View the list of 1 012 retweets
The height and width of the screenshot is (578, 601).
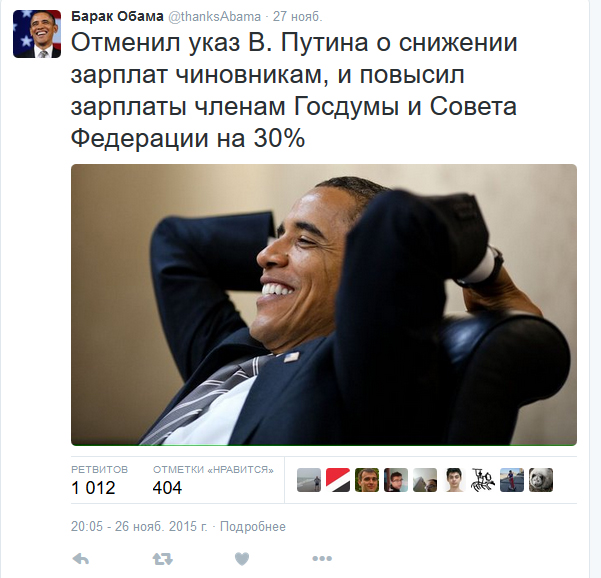click(99, 481)
